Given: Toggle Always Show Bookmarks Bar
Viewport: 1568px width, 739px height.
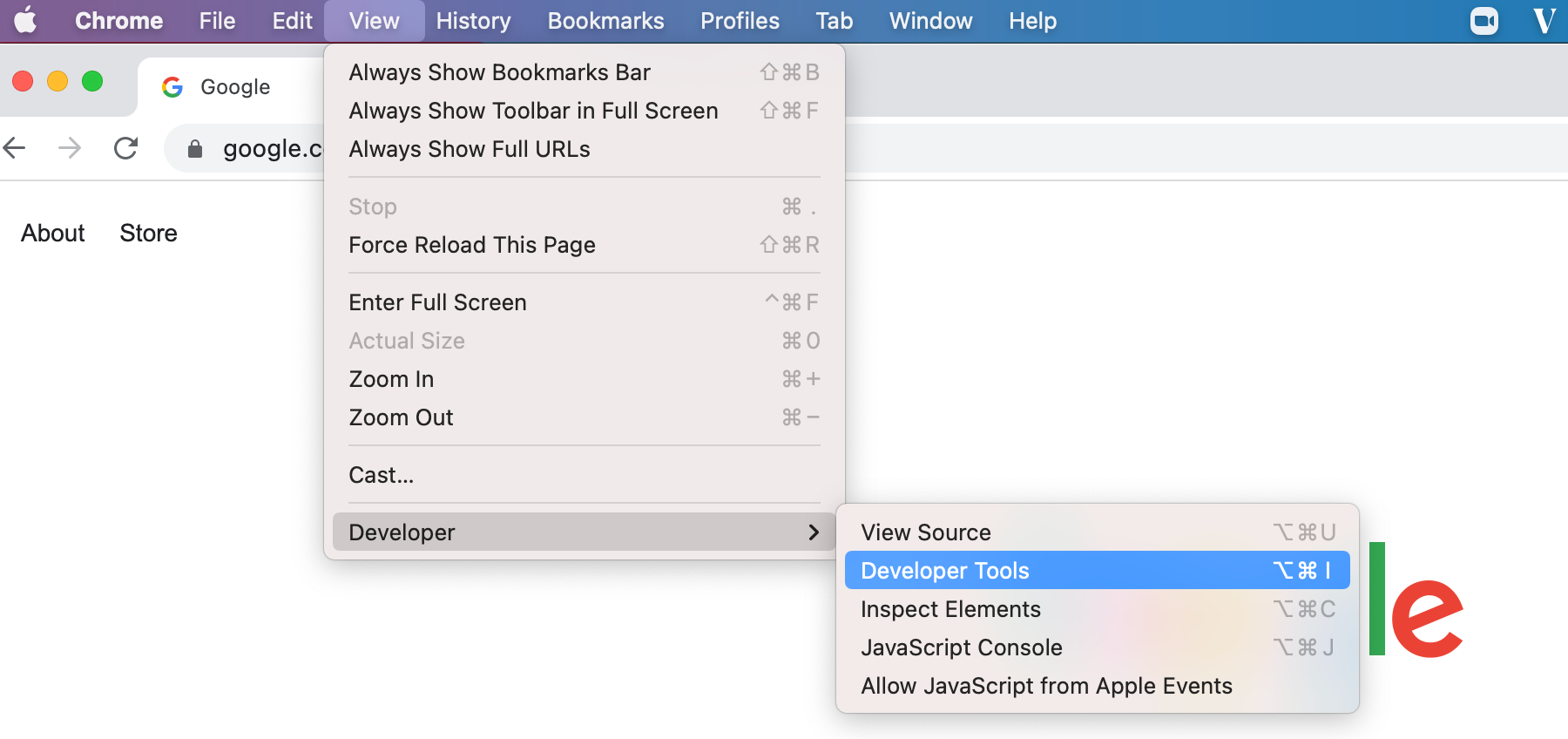Looking at the screenshot, I should tap(499, 72).
